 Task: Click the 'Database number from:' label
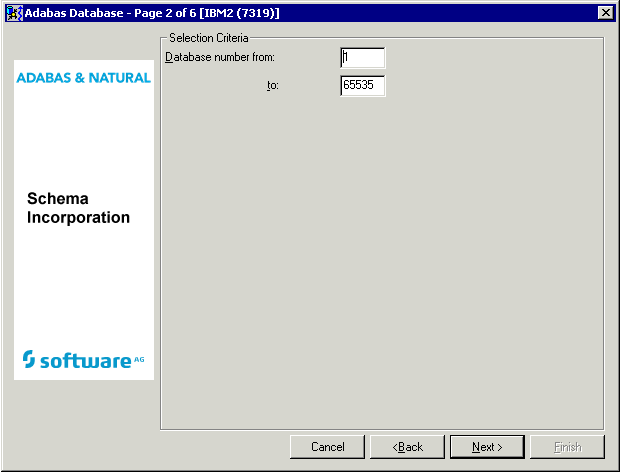[x=219, y=57]
